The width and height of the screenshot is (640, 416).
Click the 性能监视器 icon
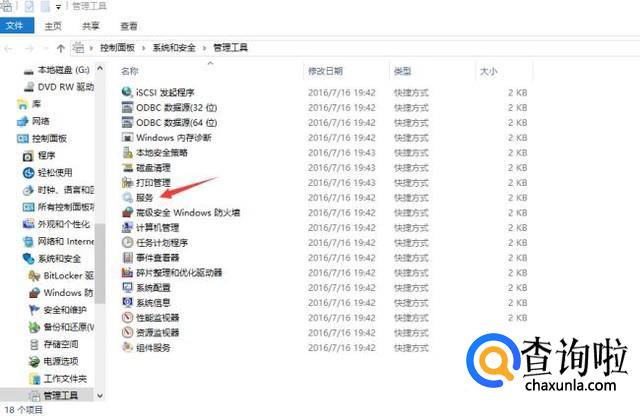point(127,317)
